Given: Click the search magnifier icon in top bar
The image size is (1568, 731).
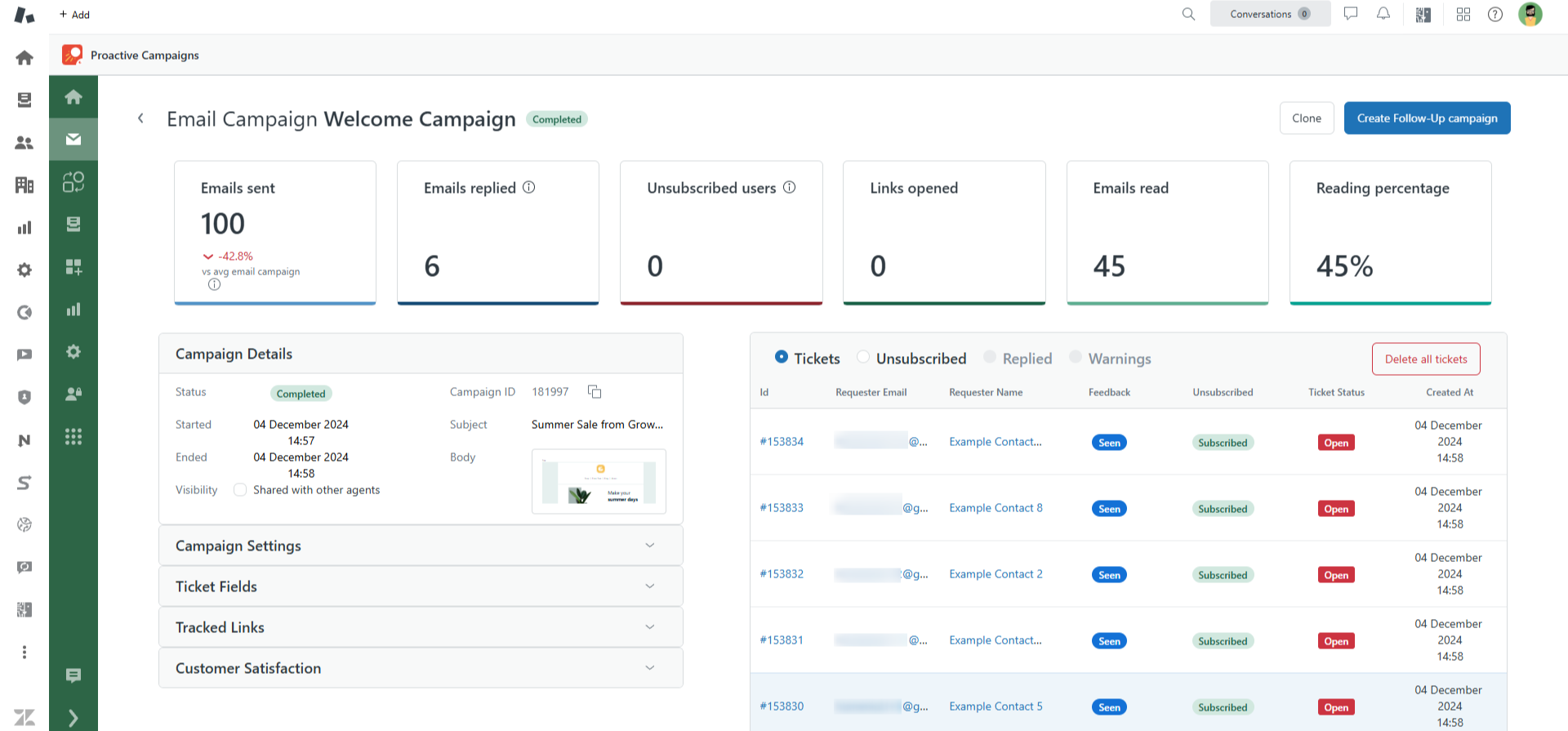Looking at the screenshot, I should [x=1188, y=14].
